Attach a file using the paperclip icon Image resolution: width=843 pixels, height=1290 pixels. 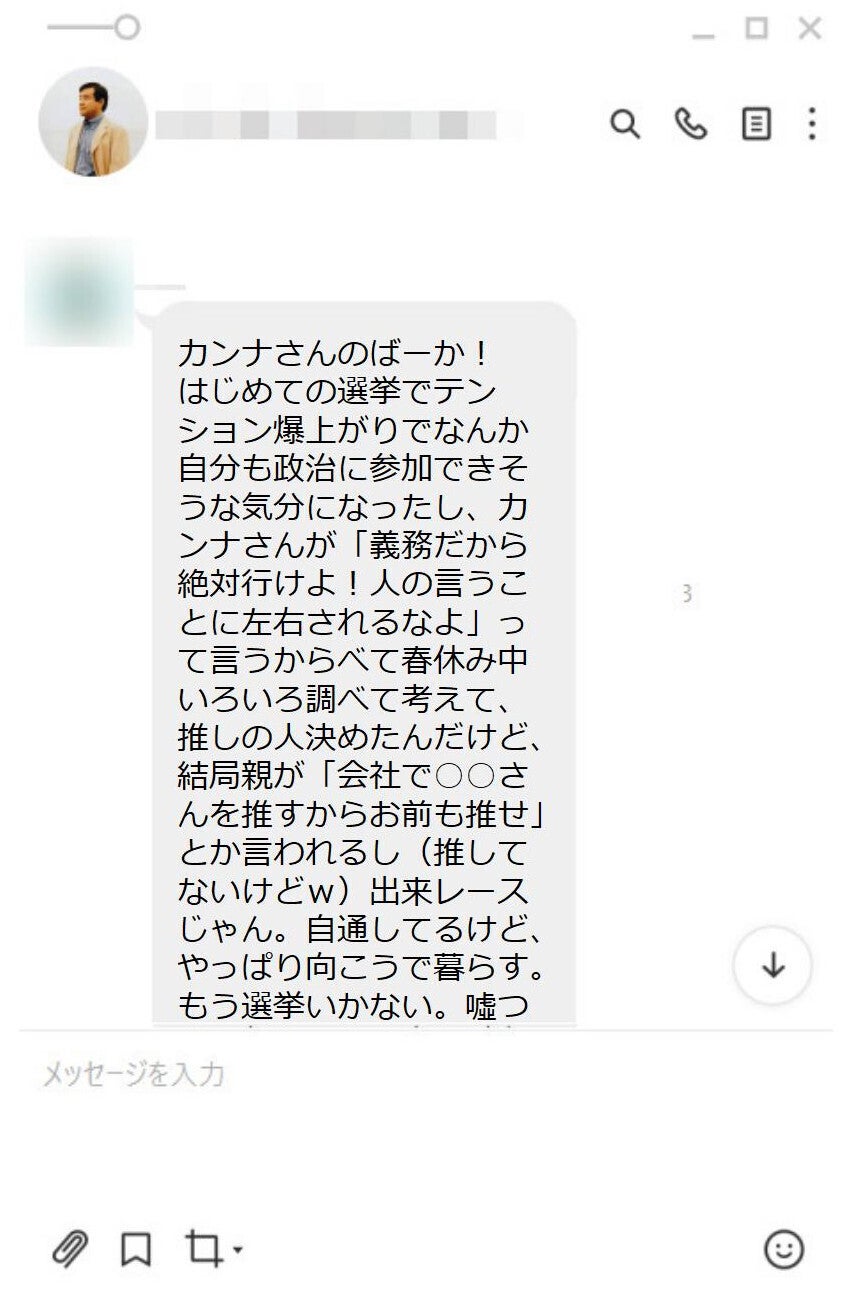70,1248
